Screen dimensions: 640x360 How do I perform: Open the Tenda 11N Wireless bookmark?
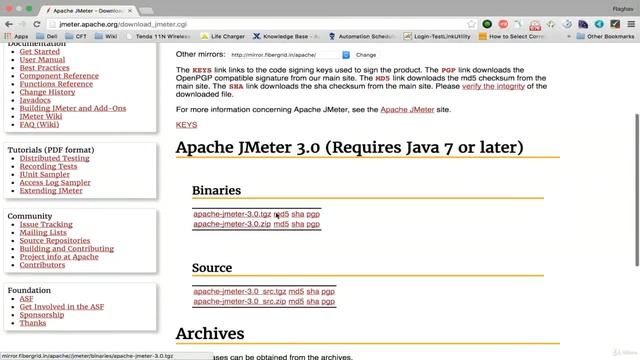(x=158, y=36)
